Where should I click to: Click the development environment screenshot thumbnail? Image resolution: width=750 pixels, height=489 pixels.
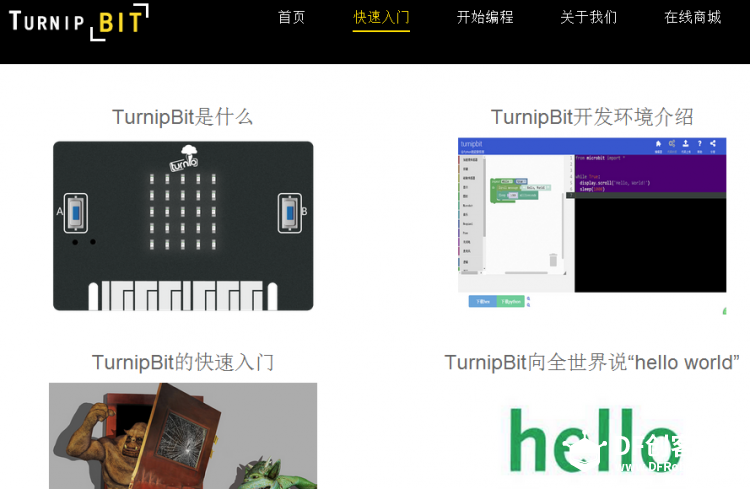click(592, 226)
